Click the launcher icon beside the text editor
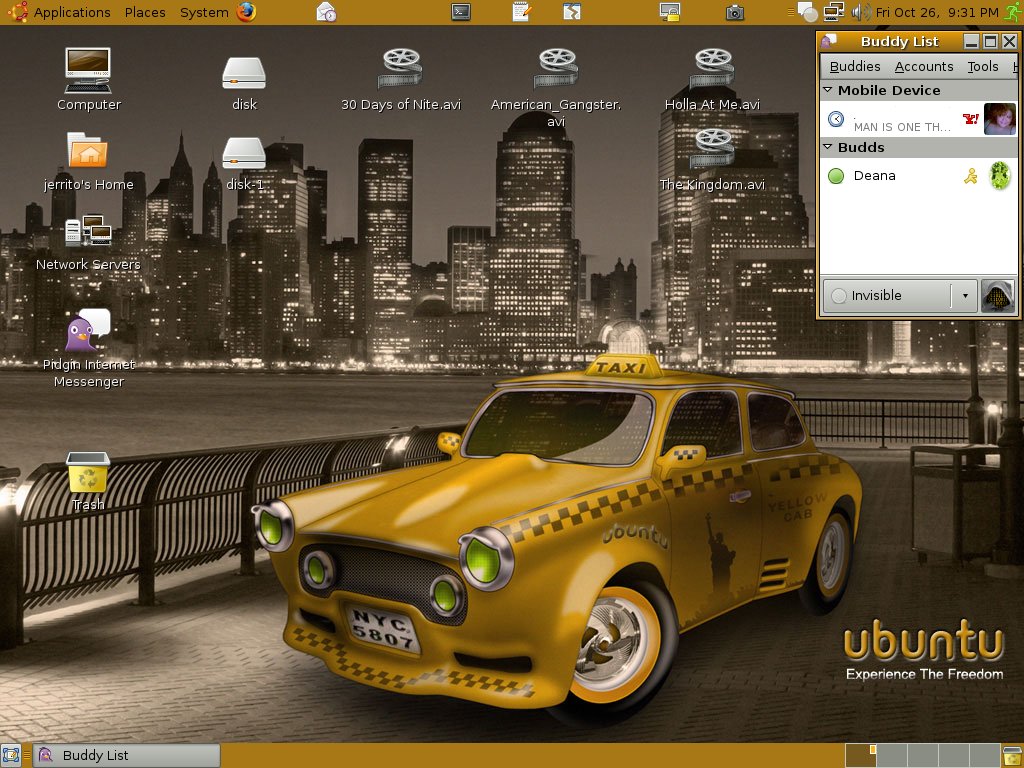Viewport: 1024px width, 768px height. [572, 12]
